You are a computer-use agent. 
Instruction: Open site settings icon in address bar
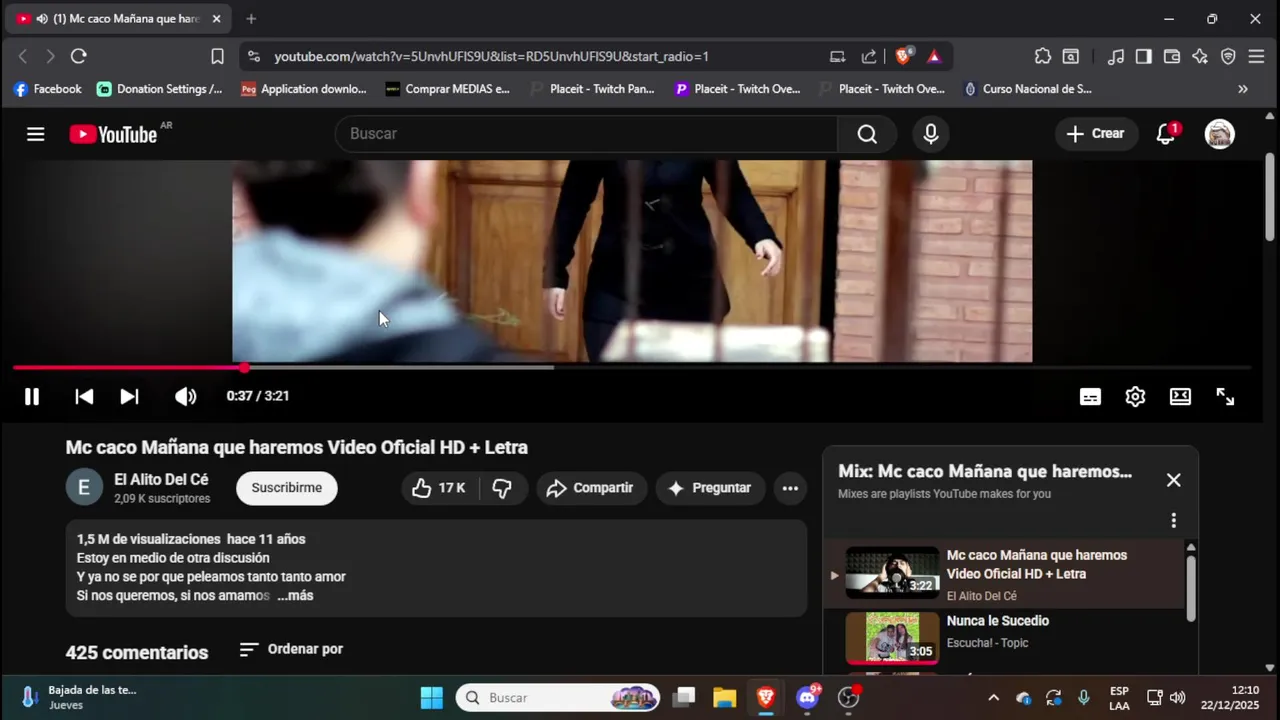pyautogui.click(x=254, y=57)
